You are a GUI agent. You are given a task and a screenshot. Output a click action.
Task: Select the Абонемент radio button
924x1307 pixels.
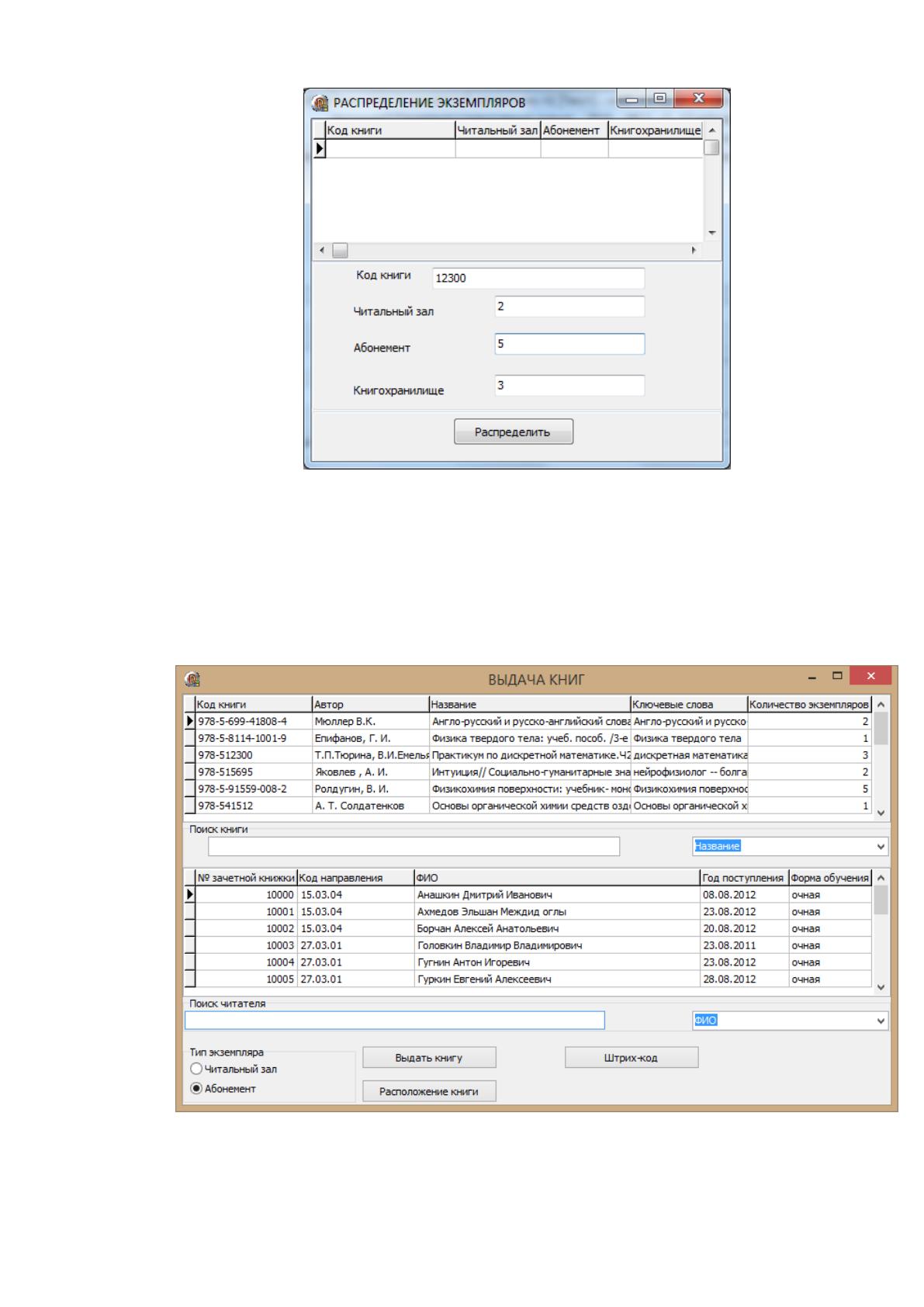click(x=196, y=1089)
